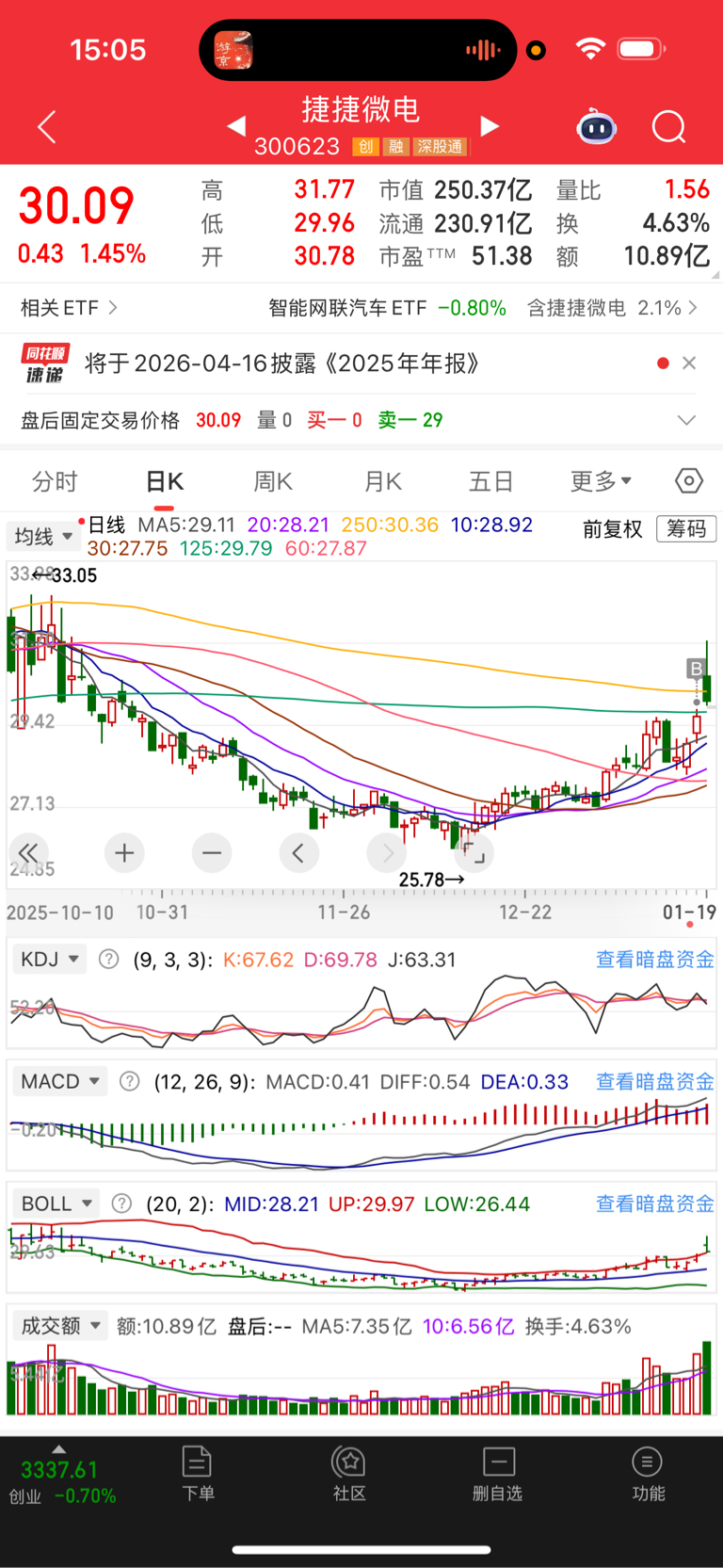Tap the 融 margin trading badge
The image size is (723, 1568).
[396, 147]
